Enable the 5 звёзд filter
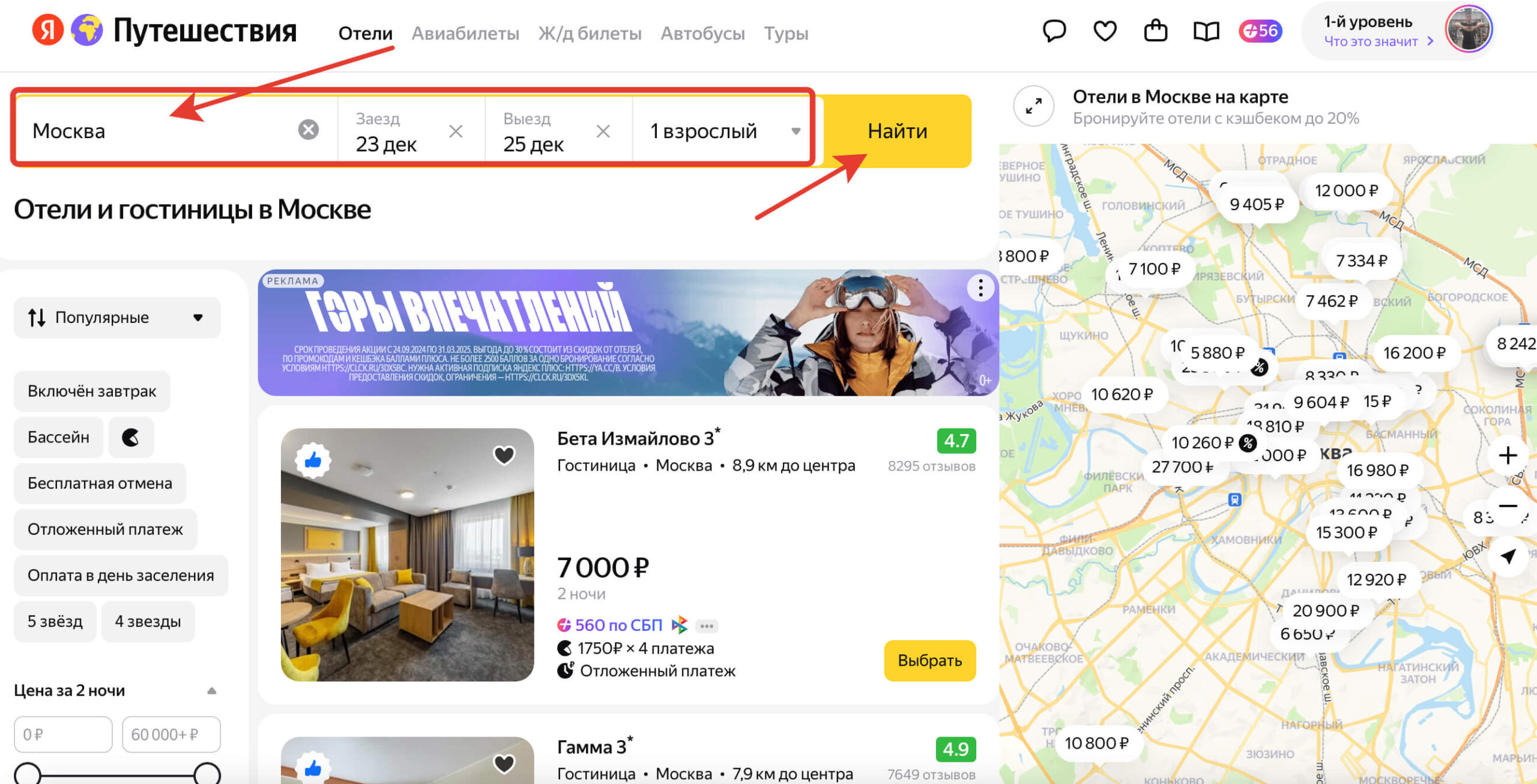 tap(55, 621)
